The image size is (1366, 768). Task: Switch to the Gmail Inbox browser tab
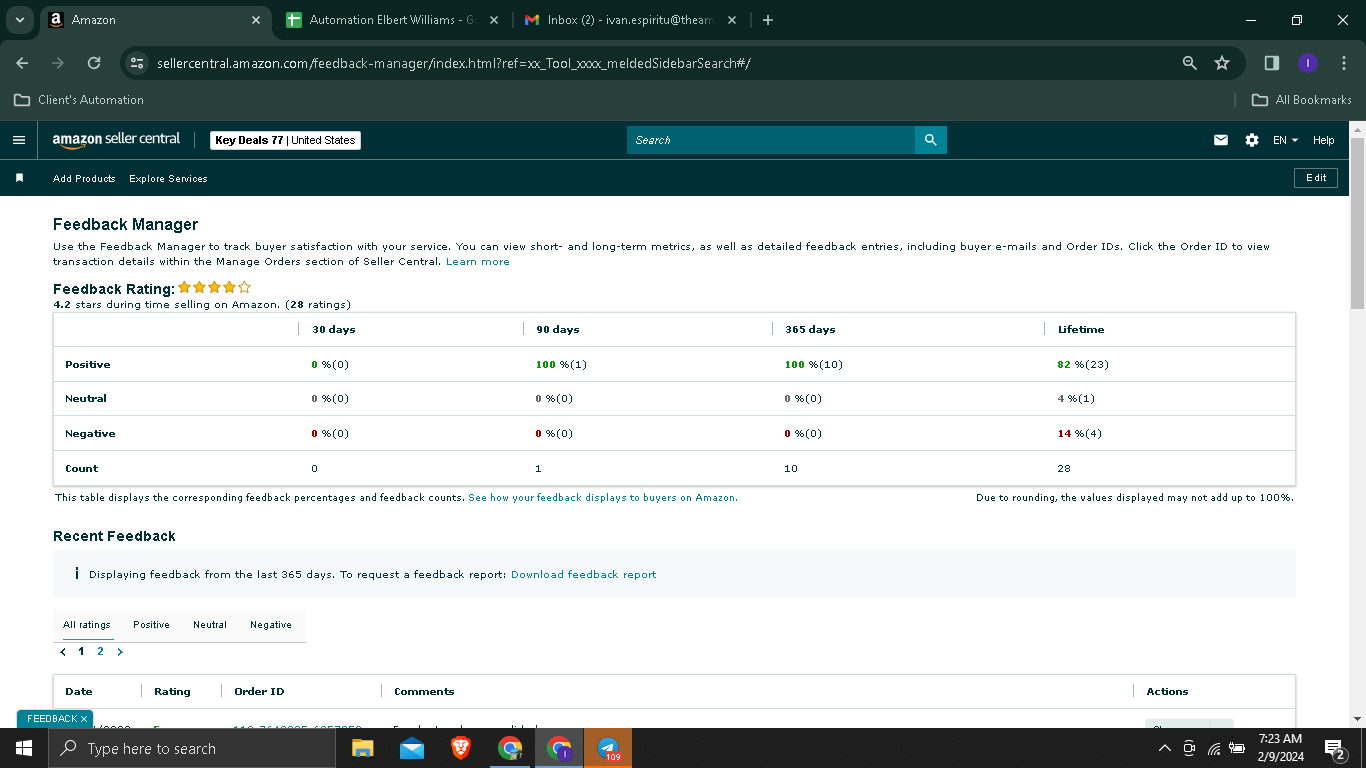point(630,20)
